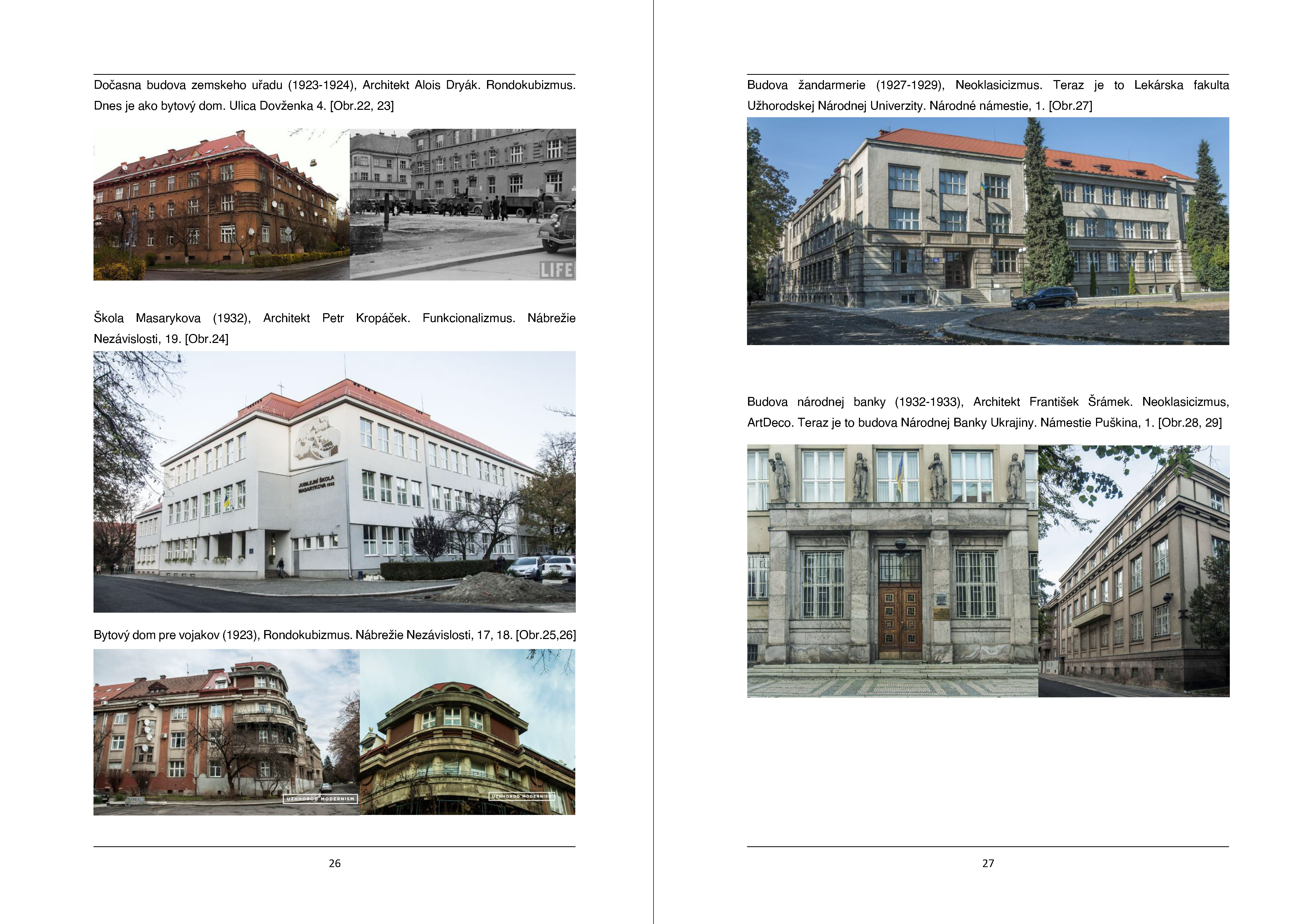Click the national bank side street photo

(x=1133, y=571)
